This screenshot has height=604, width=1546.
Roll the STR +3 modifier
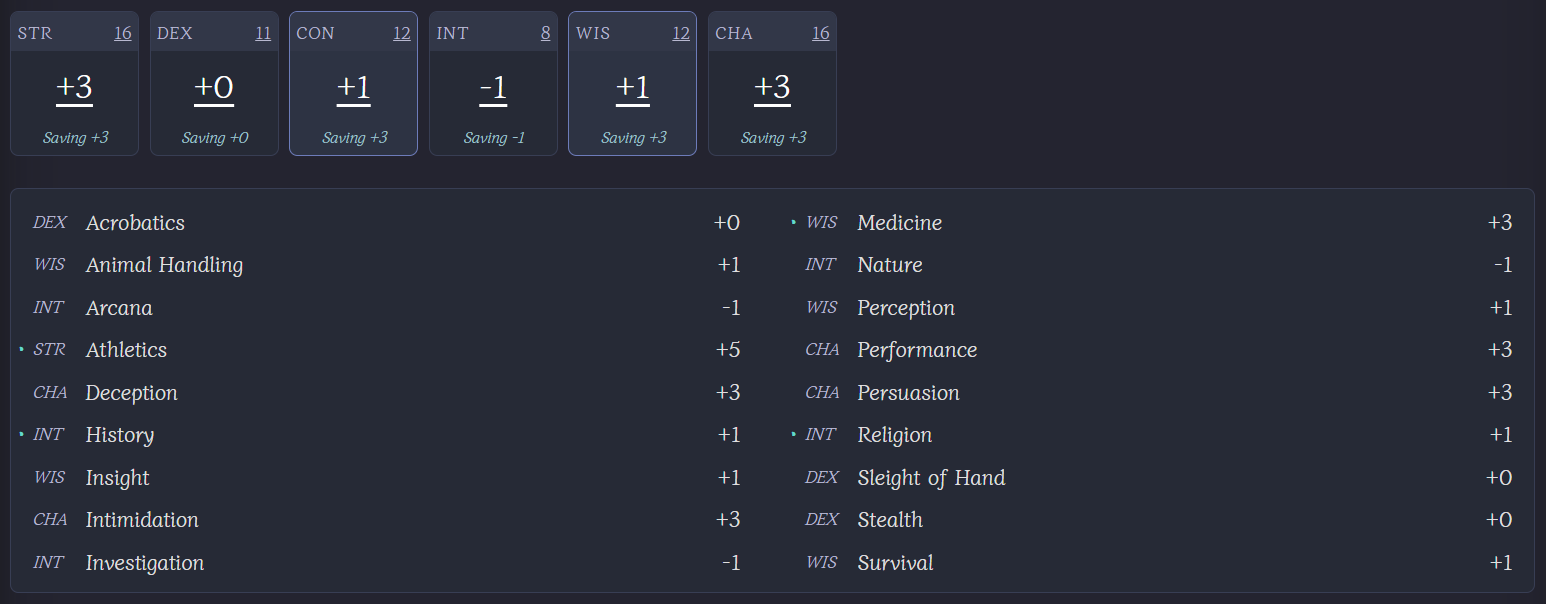(74, 88)
